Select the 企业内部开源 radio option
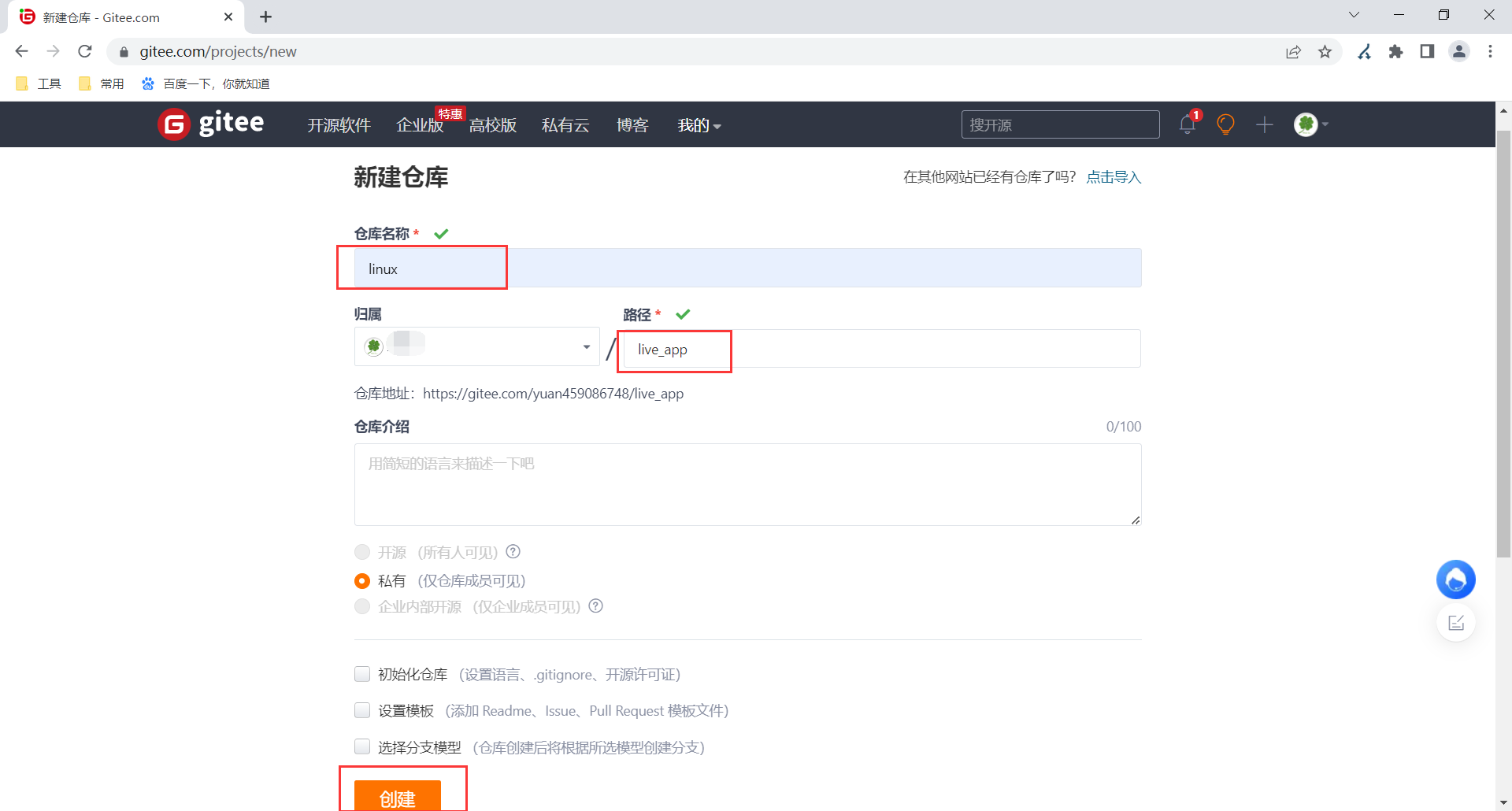This screenshot has height=811, width=1512. tap(362, 606)
